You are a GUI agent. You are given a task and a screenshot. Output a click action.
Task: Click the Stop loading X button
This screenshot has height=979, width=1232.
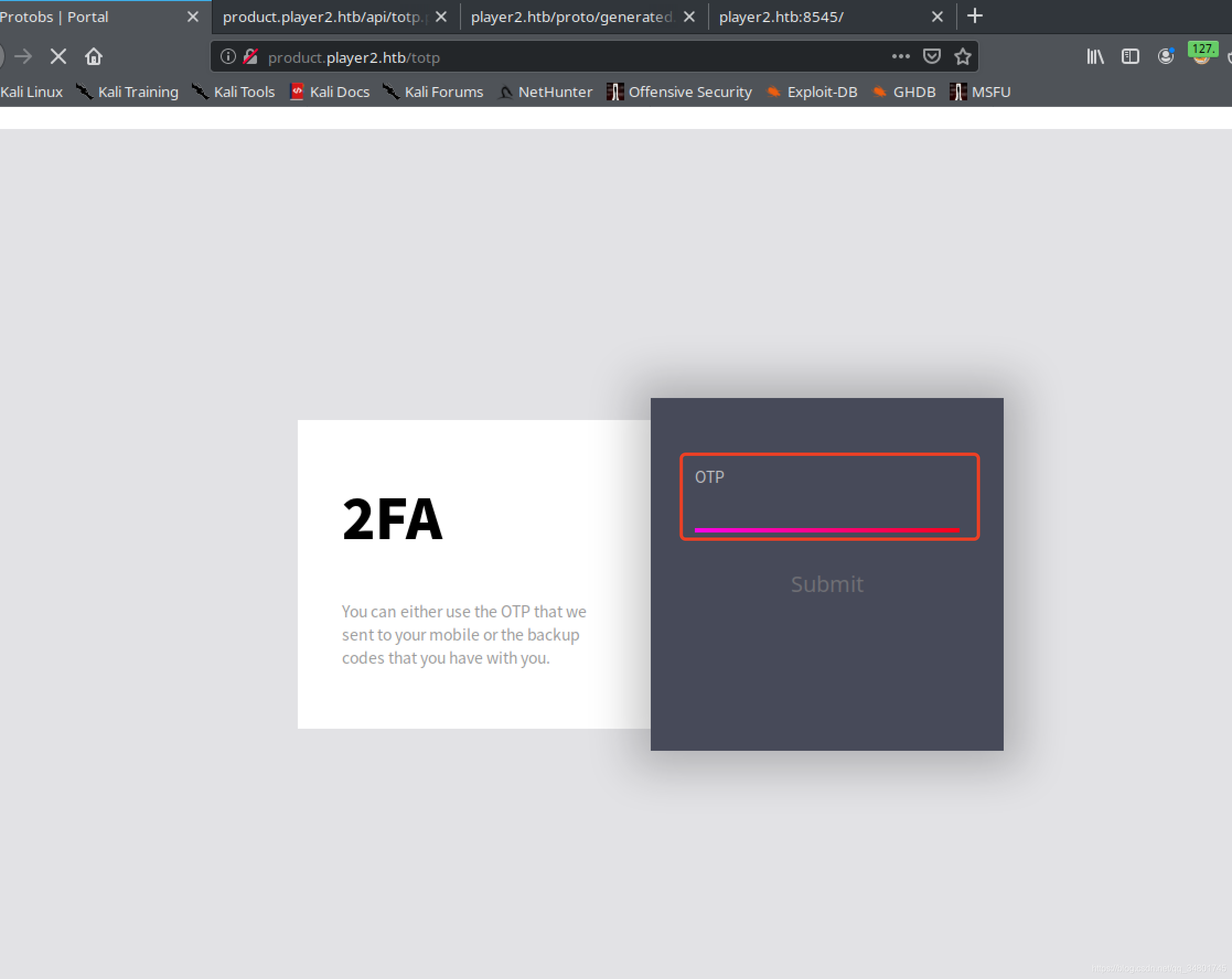tap(58, 57)
